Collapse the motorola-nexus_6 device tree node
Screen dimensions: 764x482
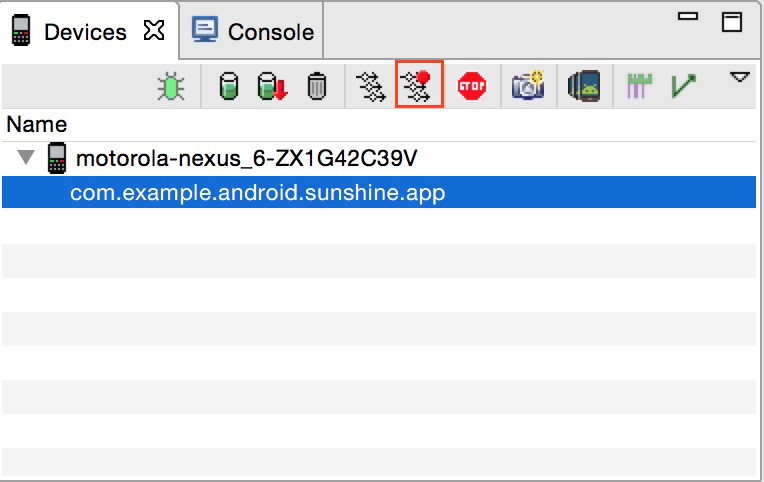pos(26,157)
